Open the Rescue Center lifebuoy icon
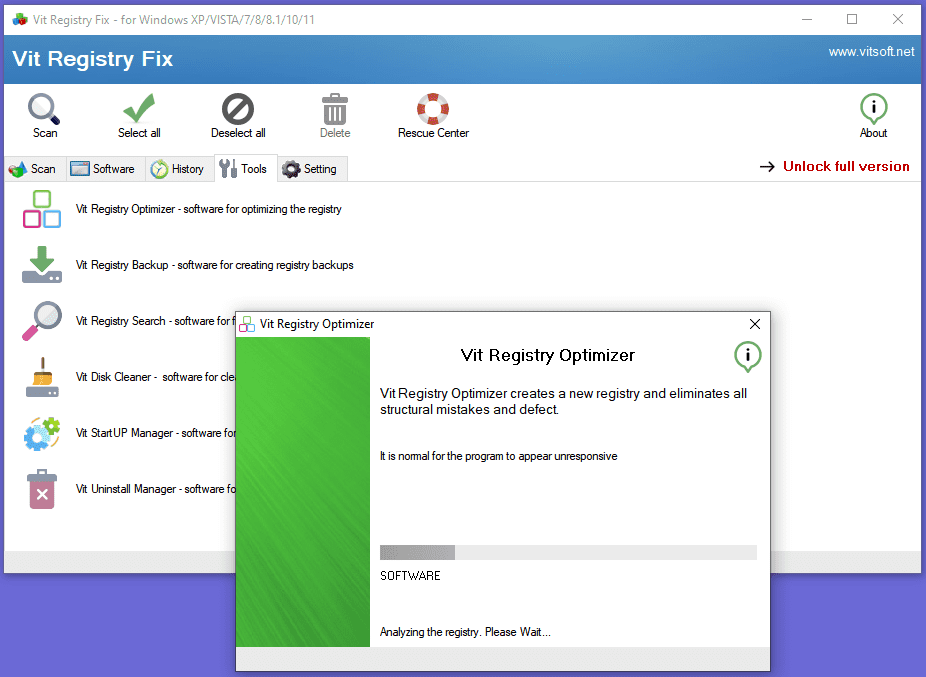The height and width of the screenshot is (677, 926). click(x=433, y=109)
